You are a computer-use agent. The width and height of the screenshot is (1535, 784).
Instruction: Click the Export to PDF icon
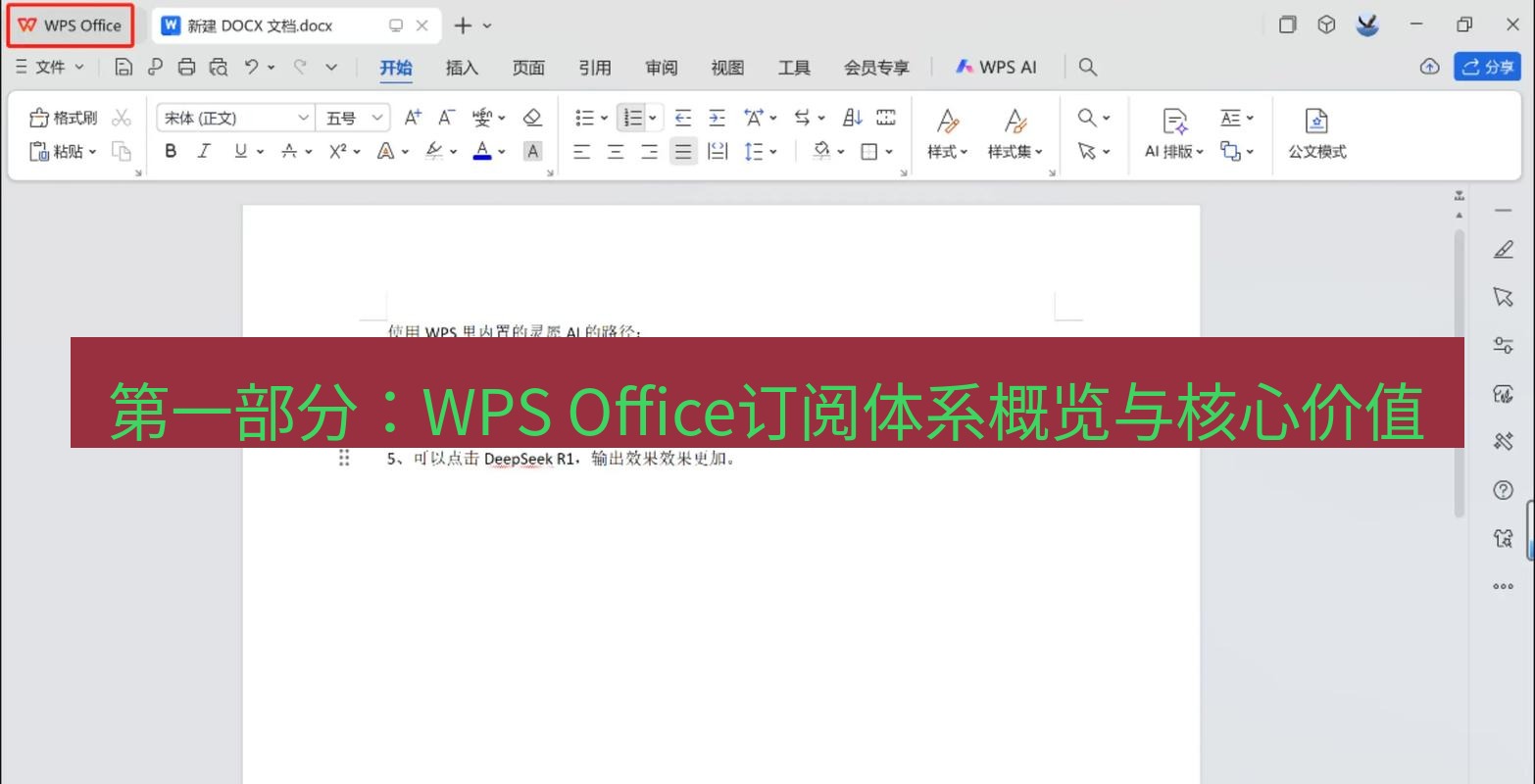[155, 67]
